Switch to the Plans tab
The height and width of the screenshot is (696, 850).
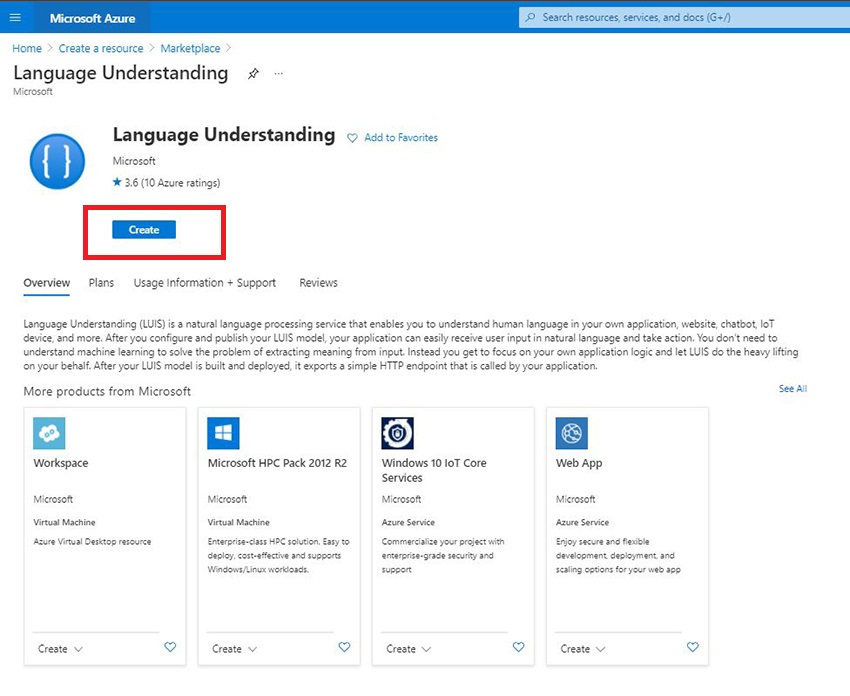[101, 283]
